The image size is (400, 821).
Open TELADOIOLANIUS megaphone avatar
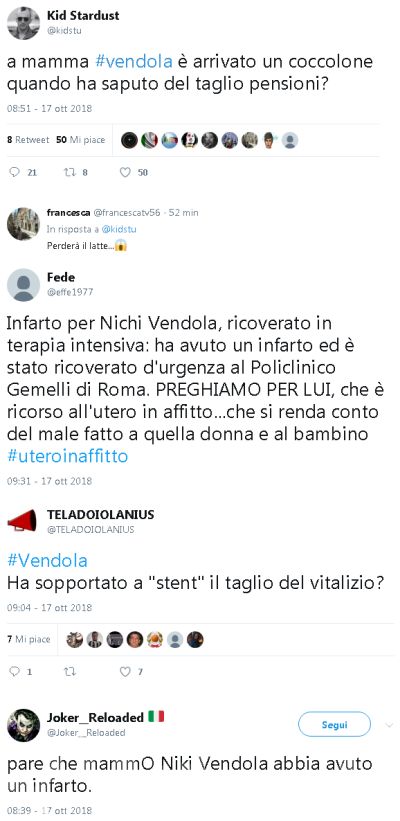click(x=22, y=520)
